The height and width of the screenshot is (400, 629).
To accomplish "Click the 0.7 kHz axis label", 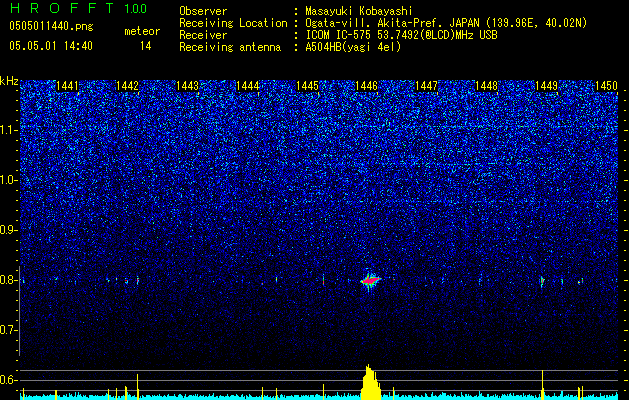I will (8, 330).
